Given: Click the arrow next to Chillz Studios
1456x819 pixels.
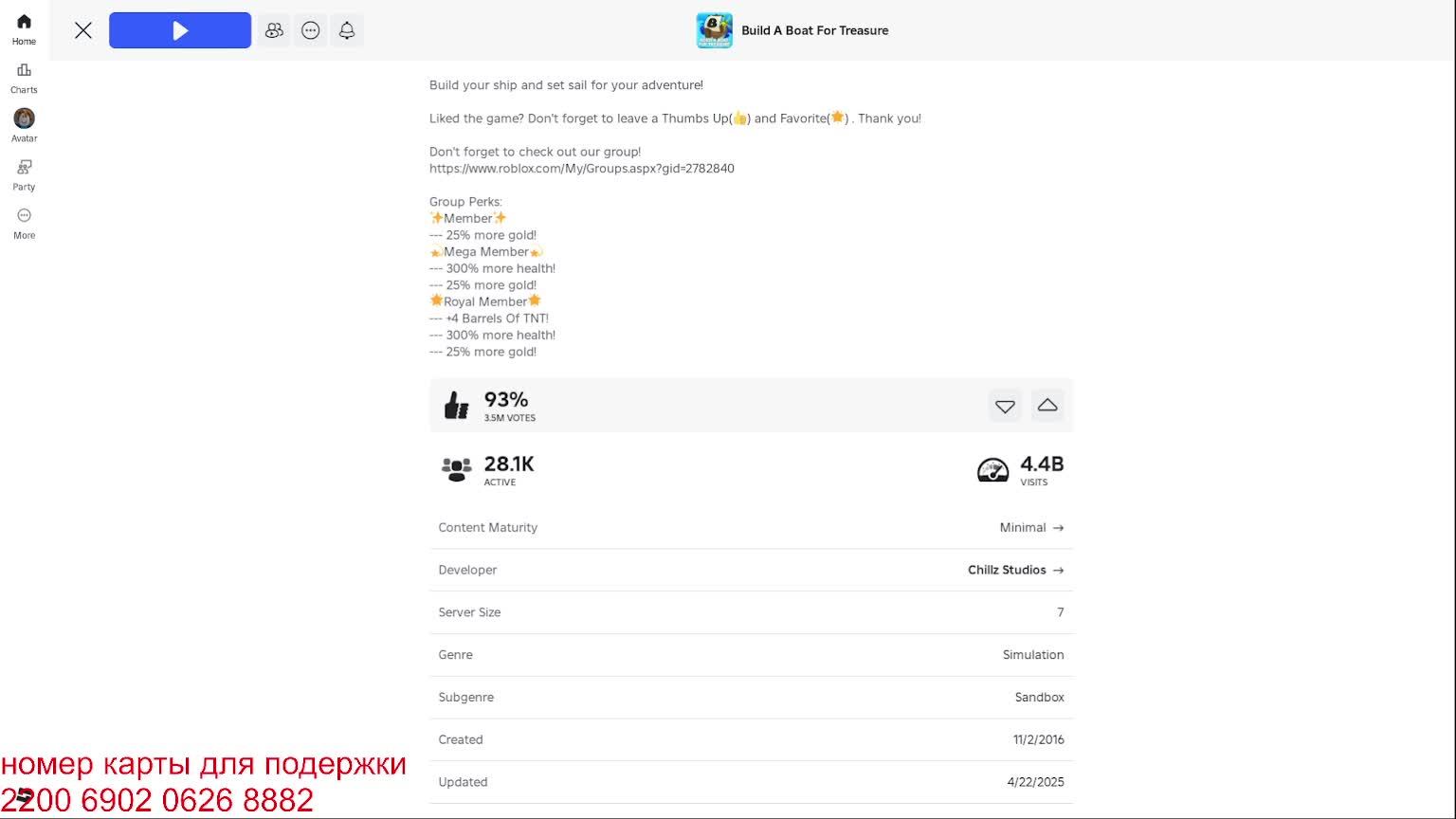Looking at the screenshot, I should pyautogui.click(x=1058, y=570).
